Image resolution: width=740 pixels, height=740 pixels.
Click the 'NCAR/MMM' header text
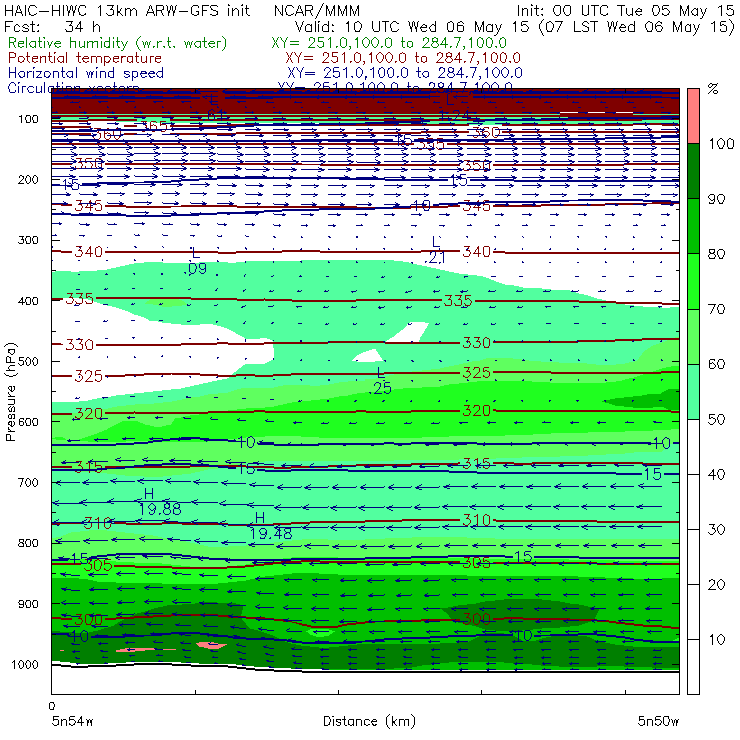tap(317, 11)
